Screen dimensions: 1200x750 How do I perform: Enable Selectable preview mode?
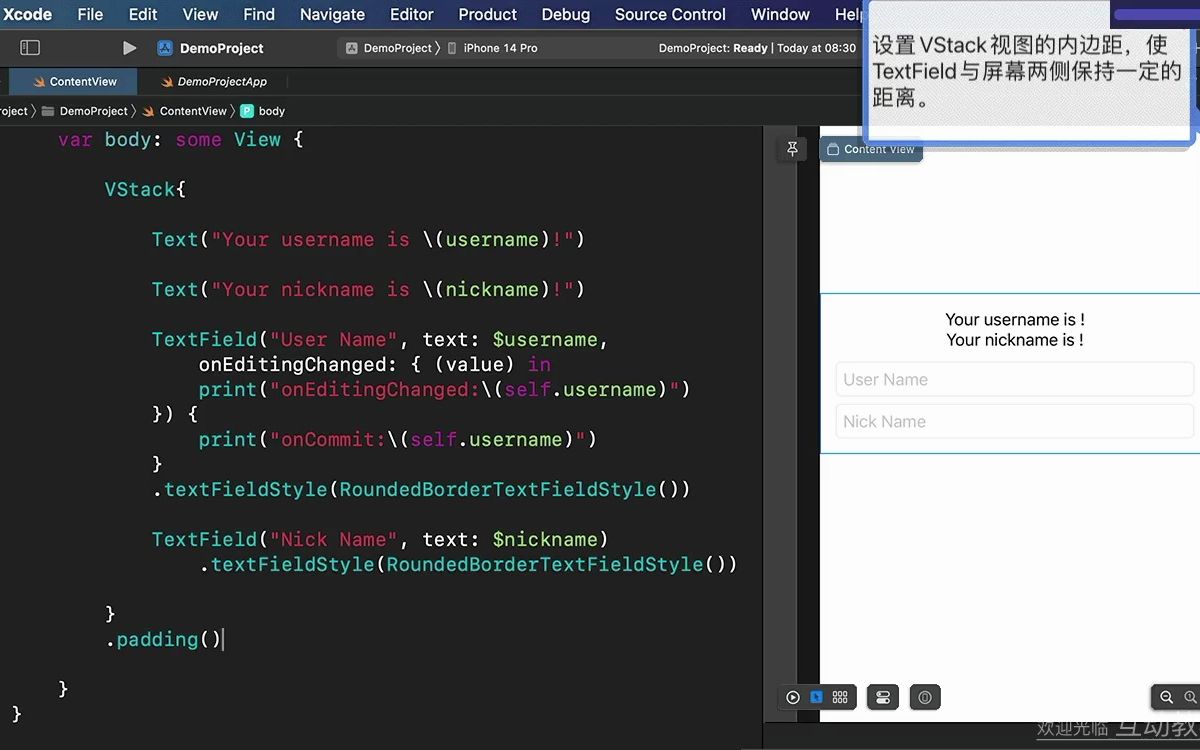tap(817, 697)
